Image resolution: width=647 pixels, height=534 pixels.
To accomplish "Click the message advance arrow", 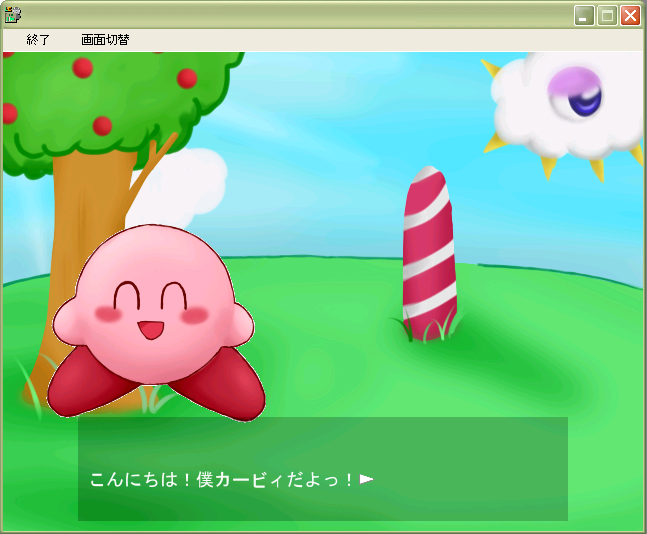I will pos(366,479).
